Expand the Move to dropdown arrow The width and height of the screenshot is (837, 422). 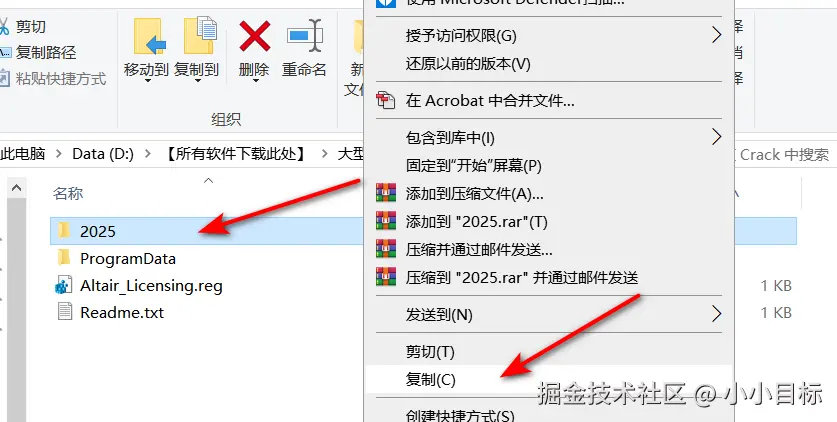(148, 81)
